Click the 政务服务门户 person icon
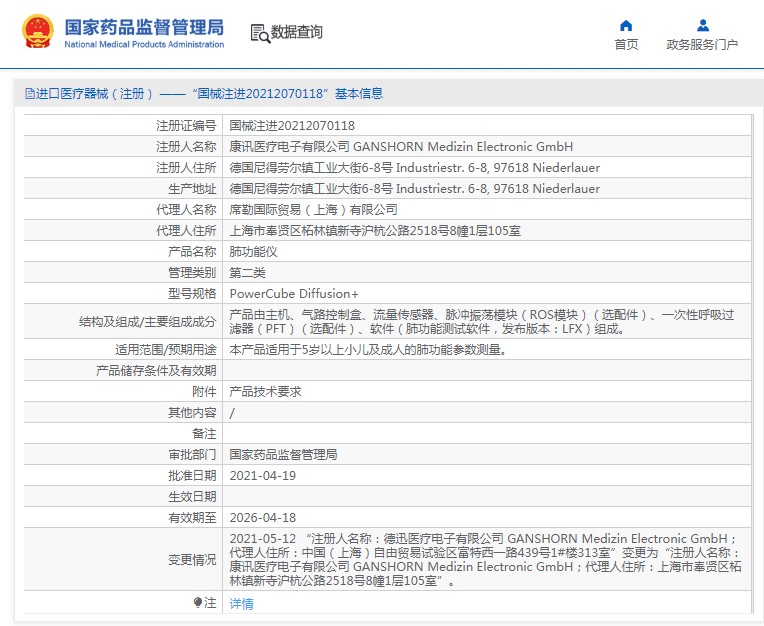 (702, 26)
